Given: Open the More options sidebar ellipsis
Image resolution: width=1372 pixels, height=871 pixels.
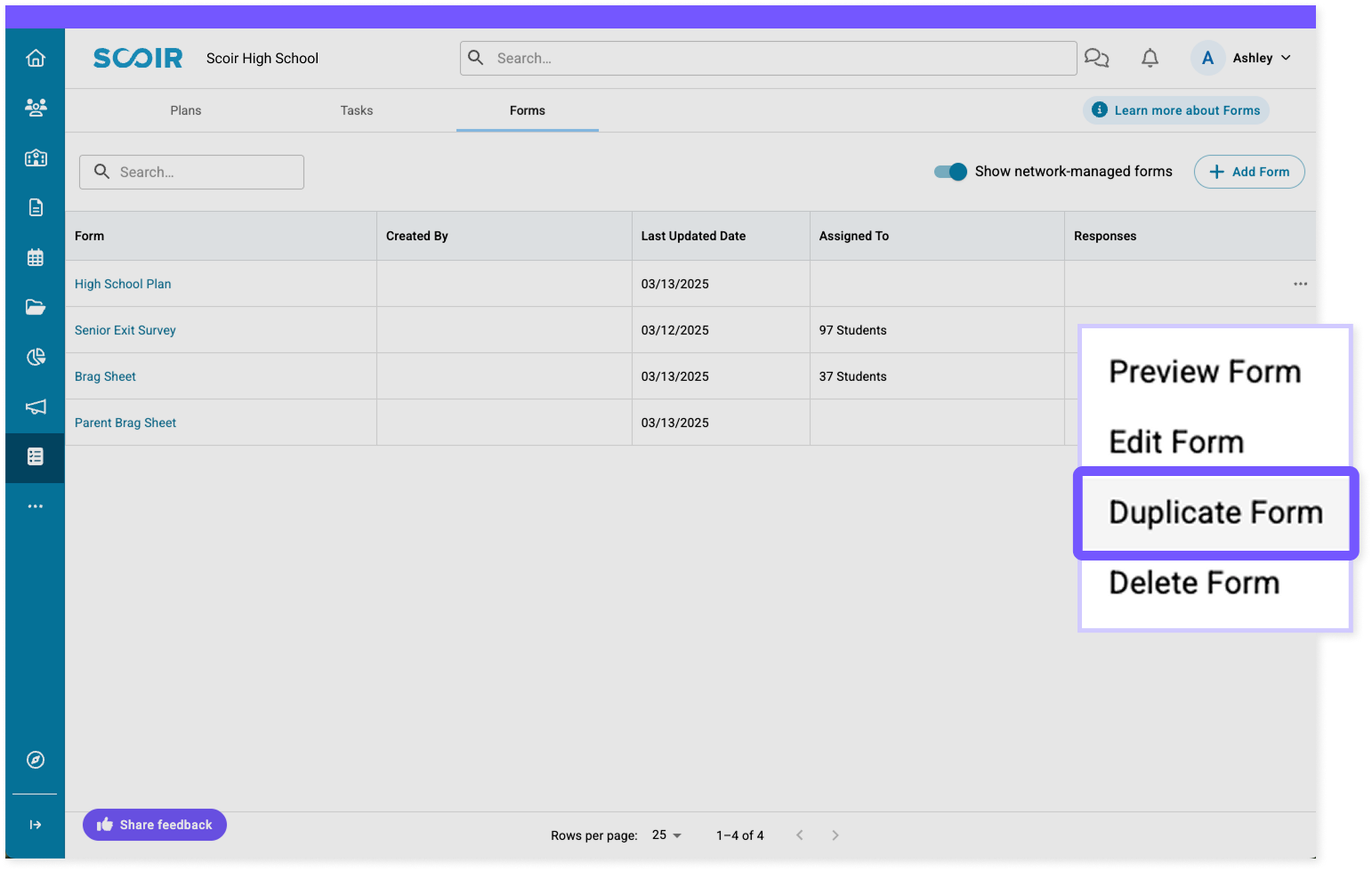Looking at the screenshot, I should (x=36, y=506).
